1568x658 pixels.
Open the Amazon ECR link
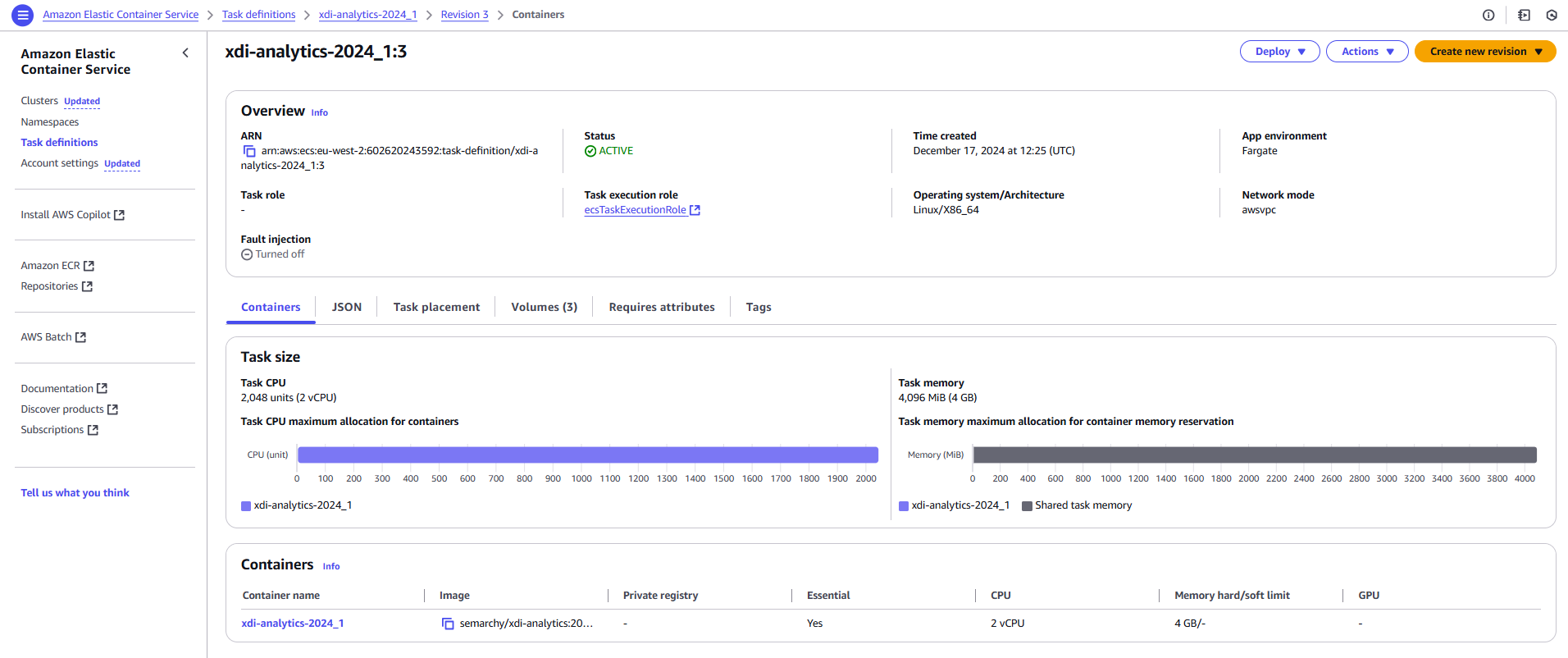[57, 266]
